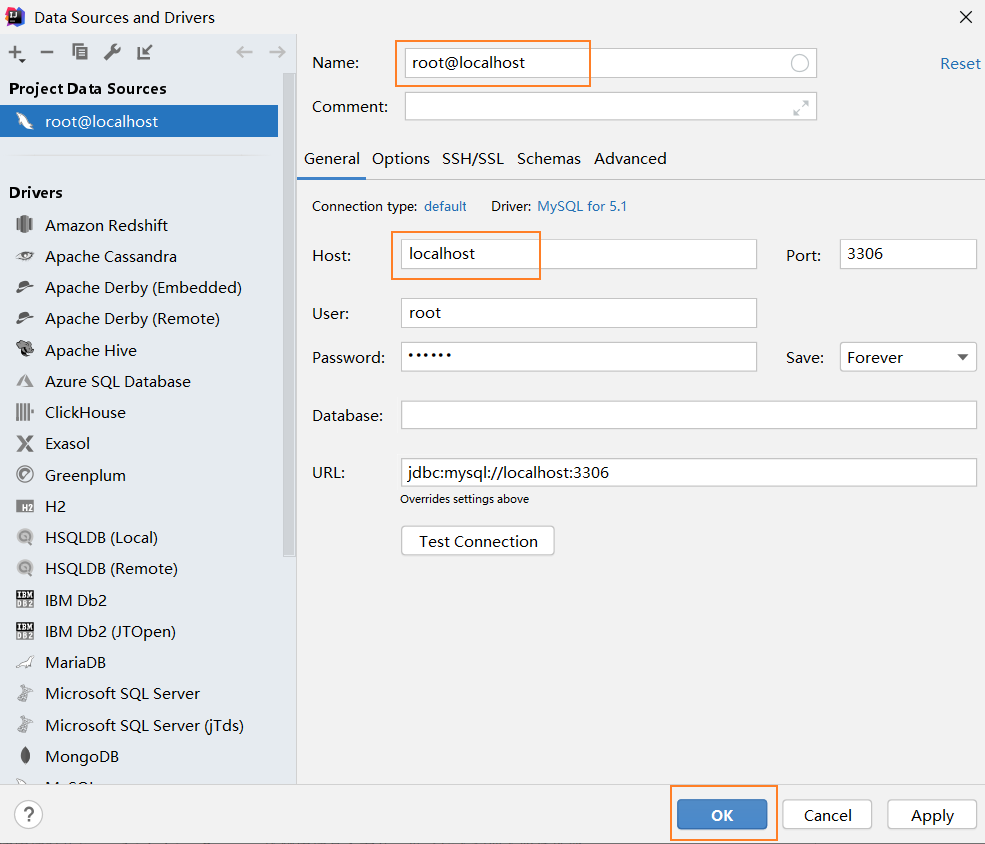
Task: Go back with left arrow
Action: coord(244,52)
